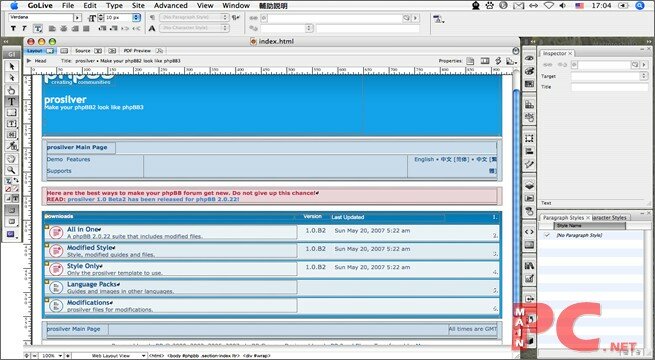
Task: Switch to the Character Styles tab
Action: [609, 218]
